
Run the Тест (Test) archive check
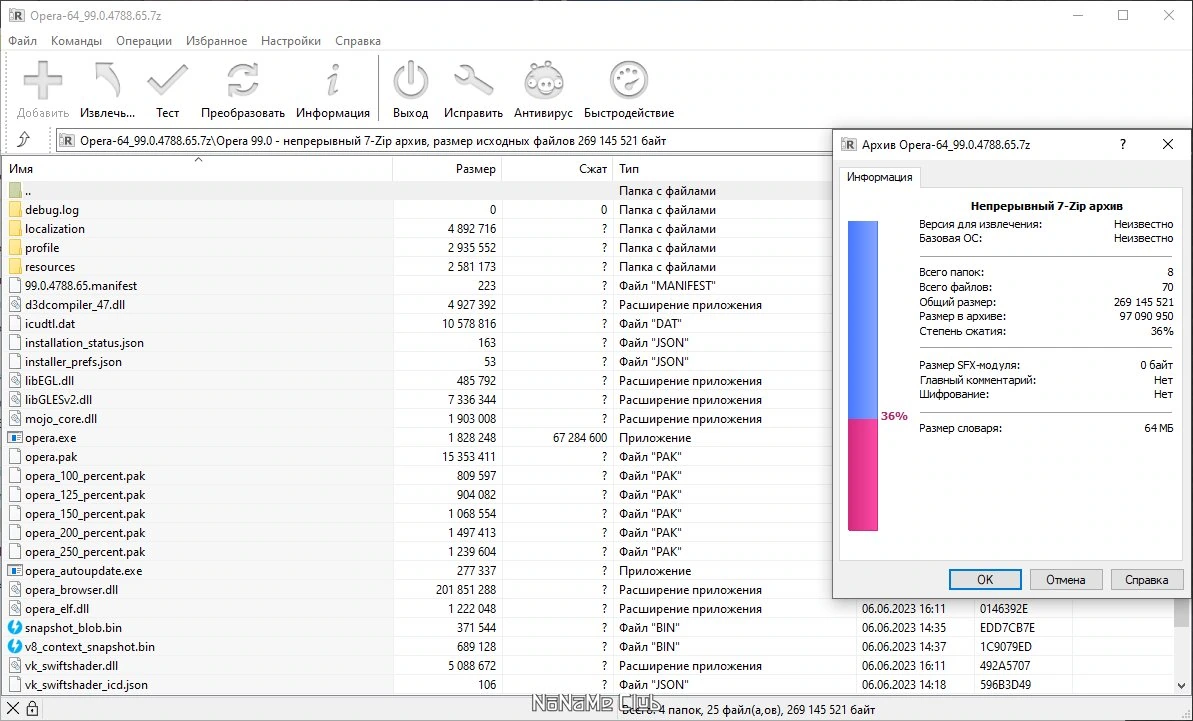pyautogui.click(x=167, y=80)
